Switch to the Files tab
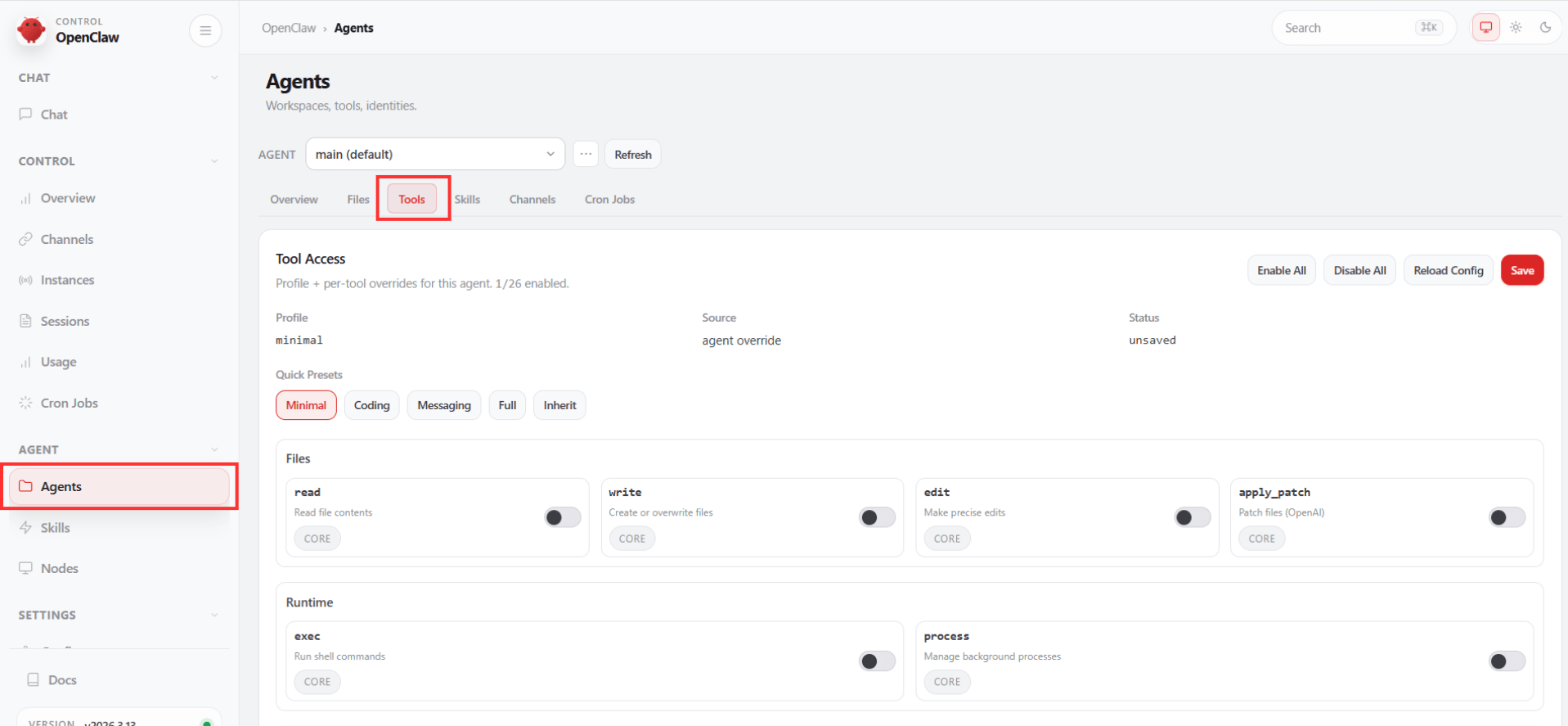This screenshot has height=726, width=1568. 357,200
